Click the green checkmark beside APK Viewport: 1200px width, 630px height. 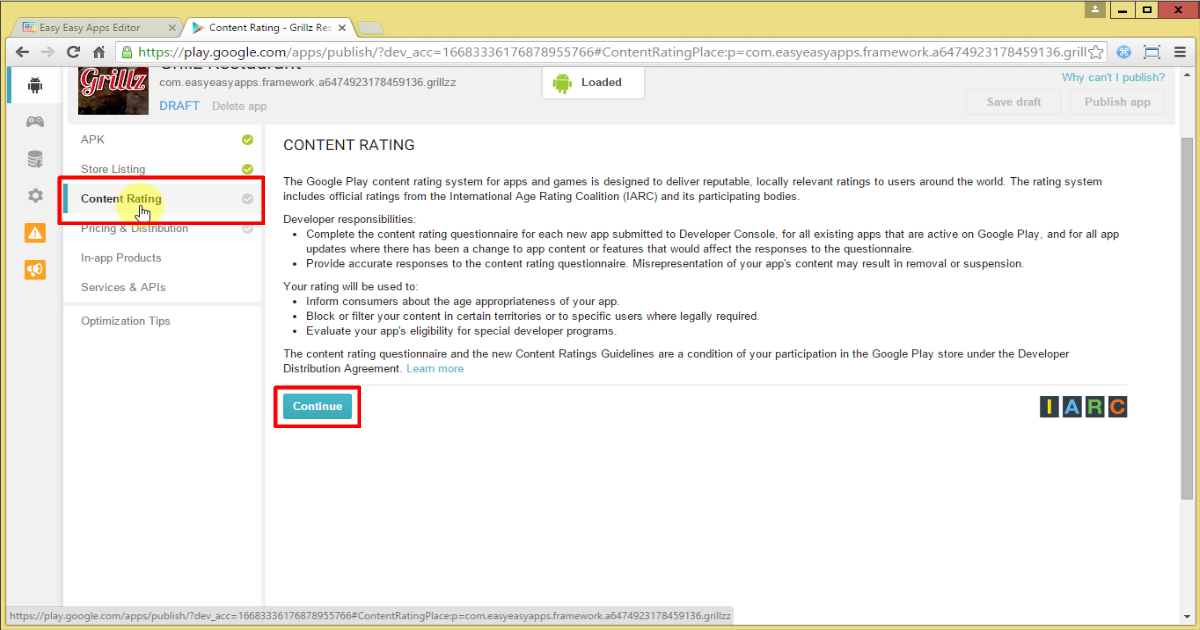(246, 140)
